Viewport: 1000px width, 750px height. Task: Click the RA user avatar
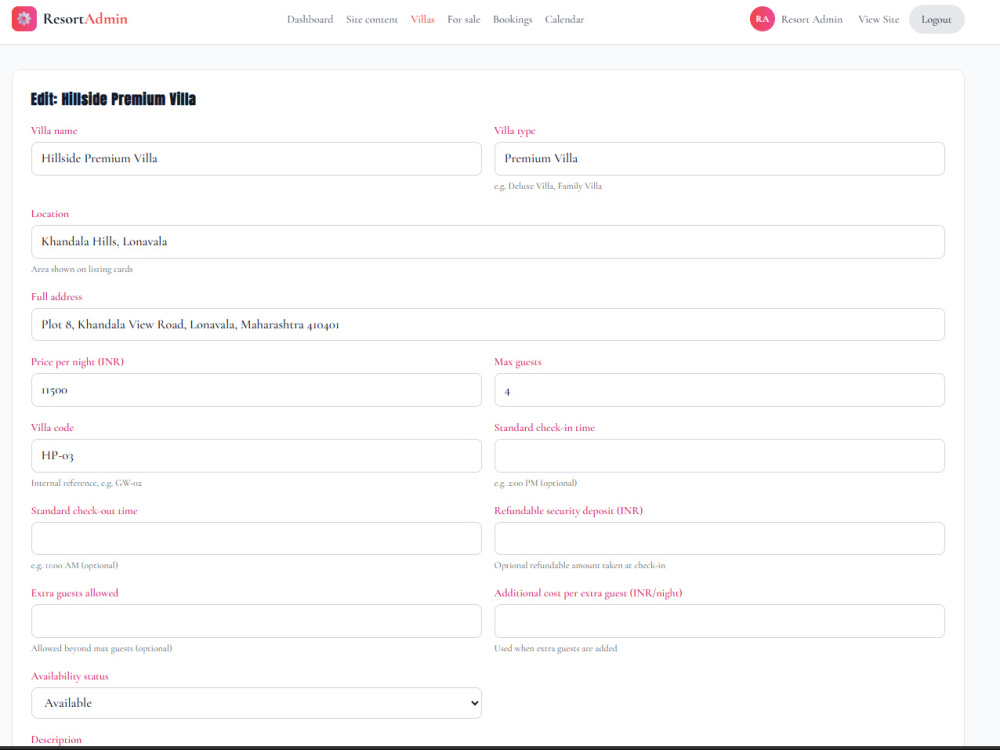[761, 19]
